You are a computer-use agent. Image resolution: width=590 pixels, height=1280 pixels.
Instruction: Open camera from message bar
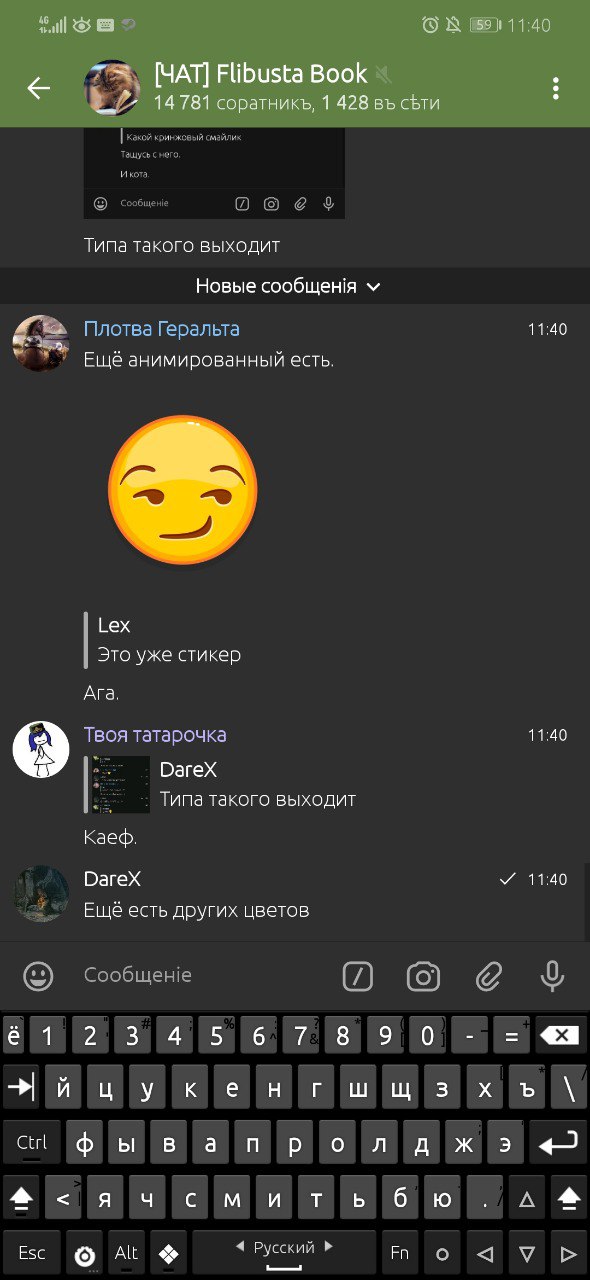click(x=423, y=976)
